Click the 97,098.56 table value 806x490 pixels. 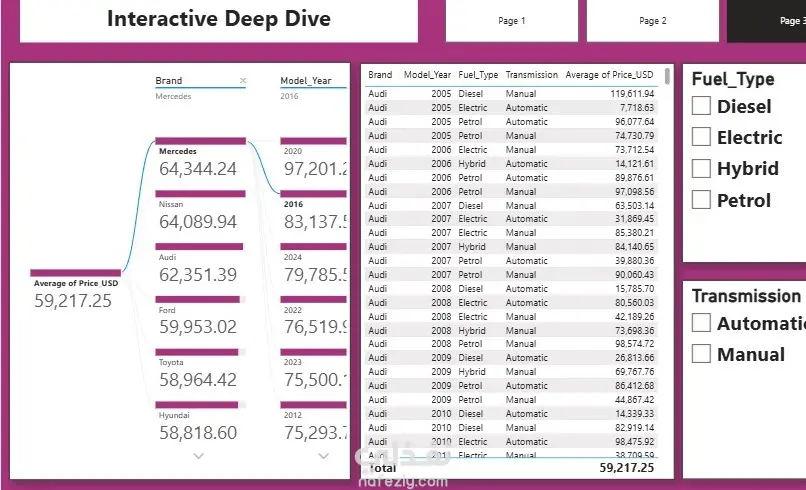(x=634, y=191)
